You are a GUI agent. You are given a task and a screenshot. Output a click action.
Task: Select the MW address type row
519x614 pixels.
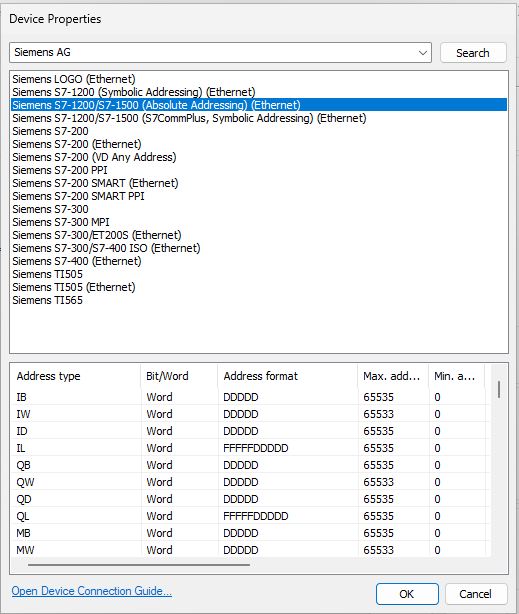pos(251,550)
